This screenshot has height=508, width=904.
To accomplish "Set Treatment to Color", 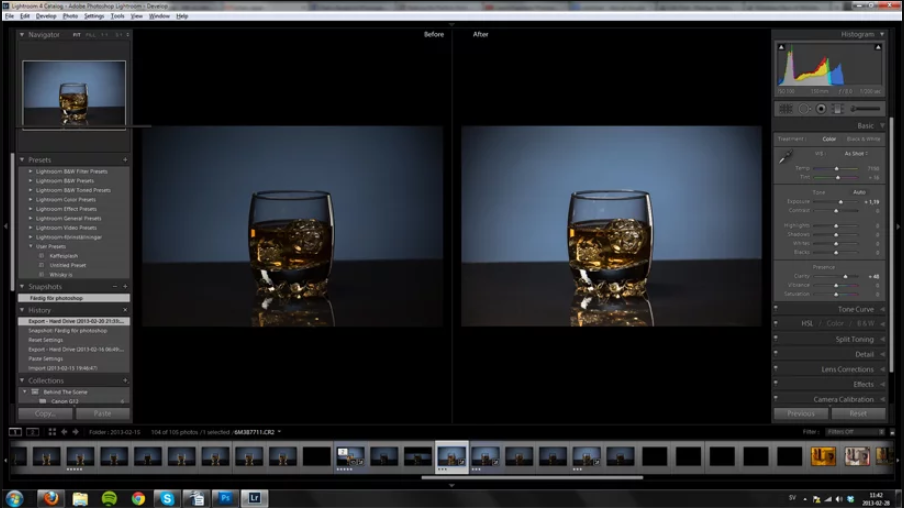I will (829, 139).
